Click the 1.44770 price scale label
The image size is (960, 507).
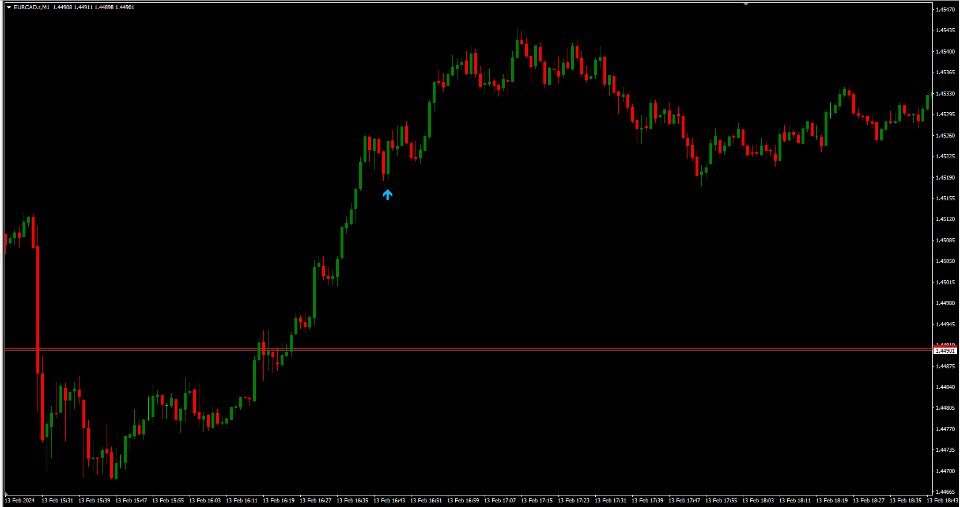945,429
